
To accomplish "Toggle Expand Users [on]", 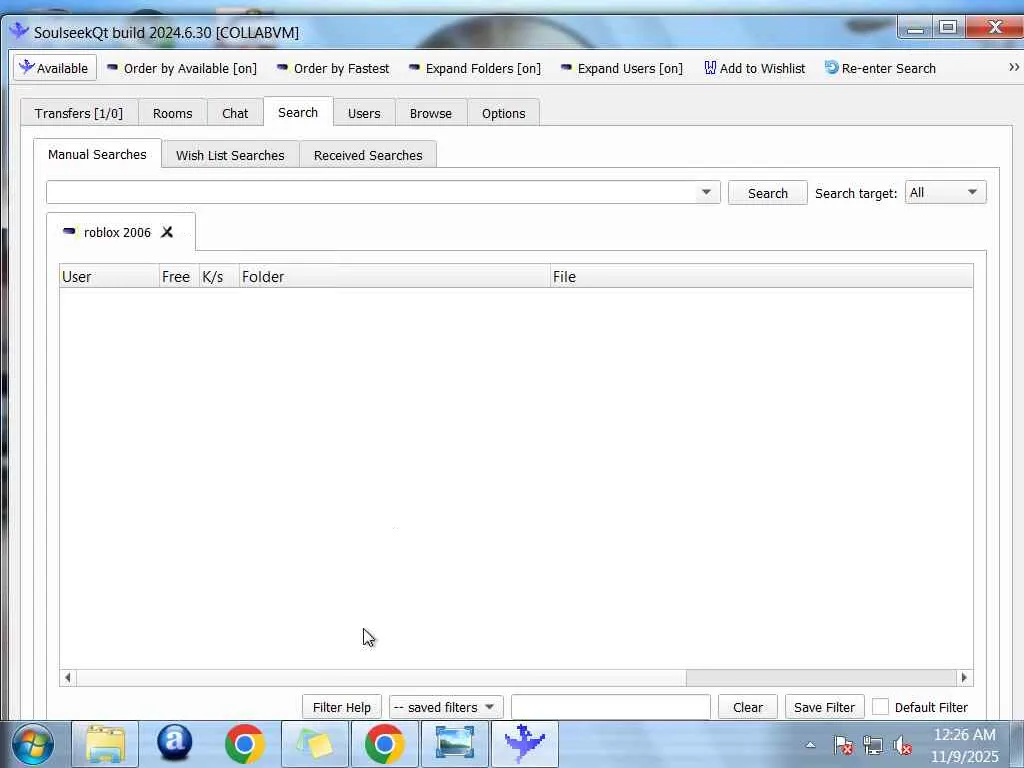I will tap(622, 68).
